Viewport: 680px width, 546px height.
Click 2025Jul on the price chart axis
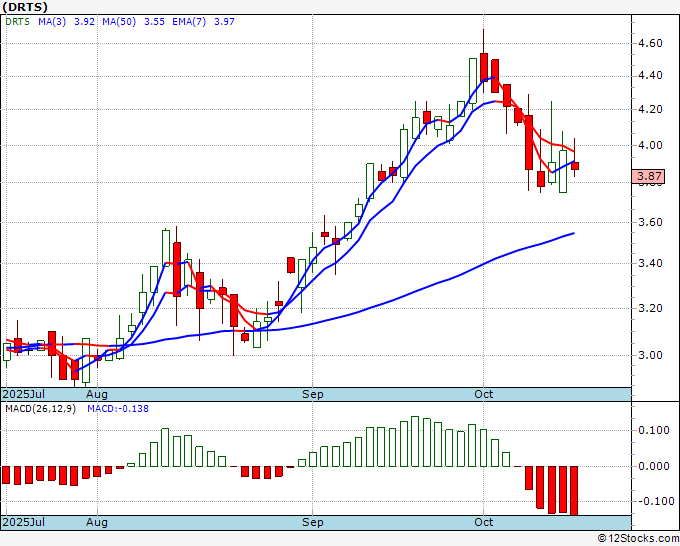coord(23,394)
